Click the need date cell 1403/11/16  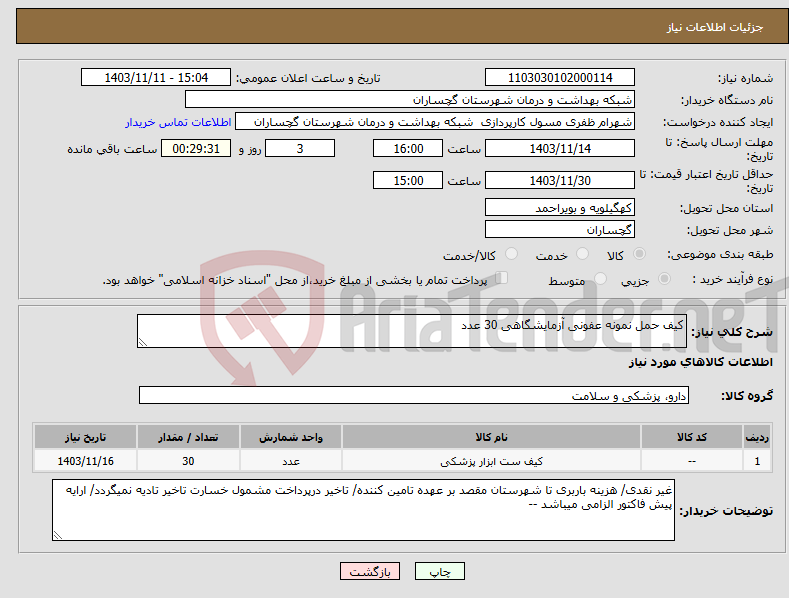click(x=86, y=461)
